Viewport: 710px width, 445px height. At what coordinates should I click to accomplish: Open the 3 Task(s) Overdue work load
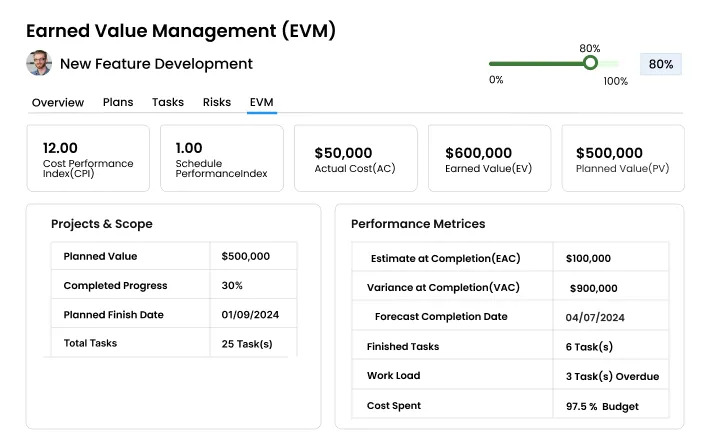tap(612, 377)
